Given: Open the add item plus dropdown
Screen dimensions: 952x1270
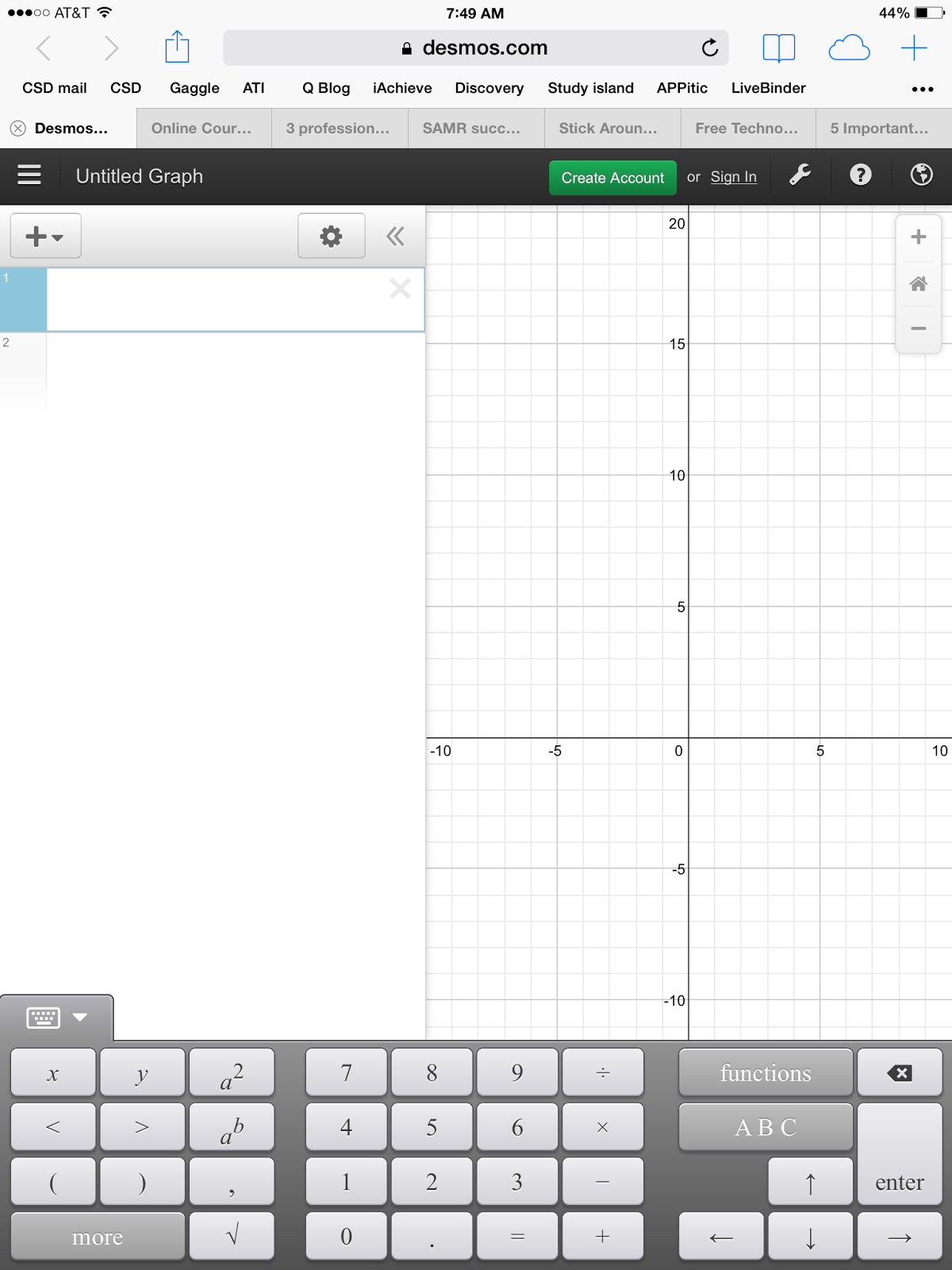Looking at the screenshot, I should pos(45,236).
